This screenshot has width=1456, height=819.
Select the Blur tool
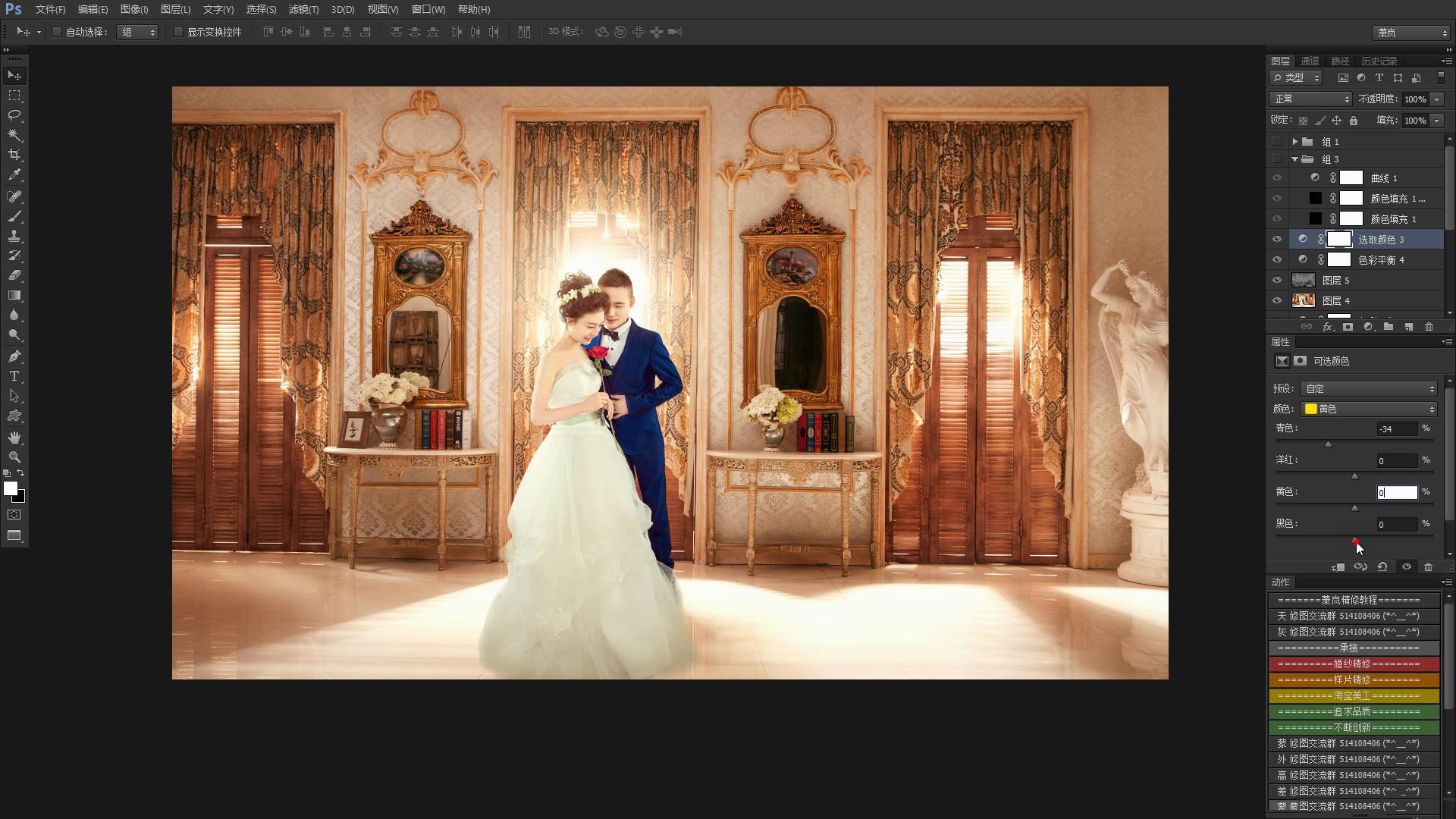click(x=14, y=315)
